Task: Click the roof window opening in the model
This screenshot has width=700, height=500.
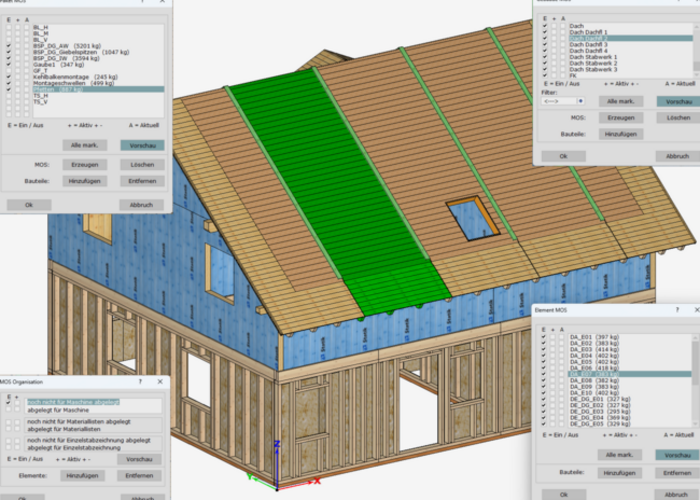Action: click(x=473, y=219)
